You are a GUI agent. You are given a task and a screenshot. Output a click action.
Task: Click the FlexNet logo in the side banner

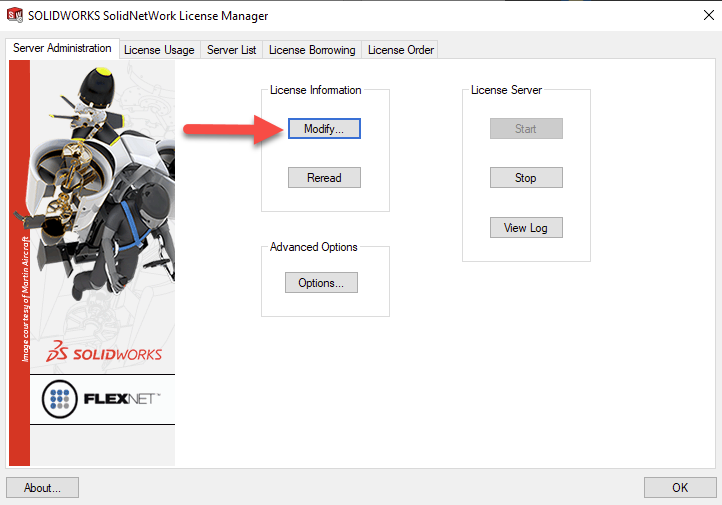coord(102,399)
